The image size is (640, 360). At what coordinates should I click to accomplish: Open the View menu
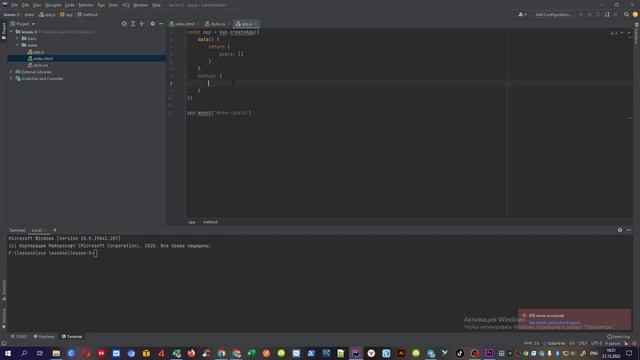37,5
